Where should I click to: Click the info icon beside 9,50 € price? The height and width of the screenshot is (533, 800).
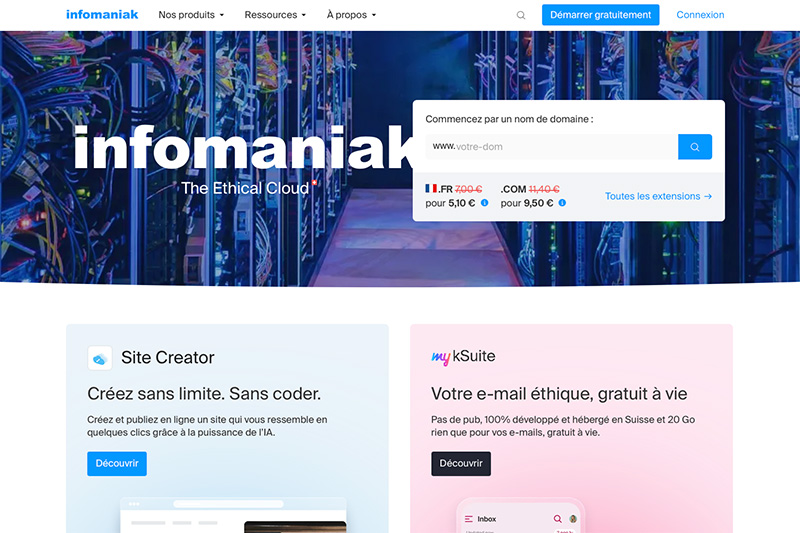pyautogui.click(x=562, y=203)
